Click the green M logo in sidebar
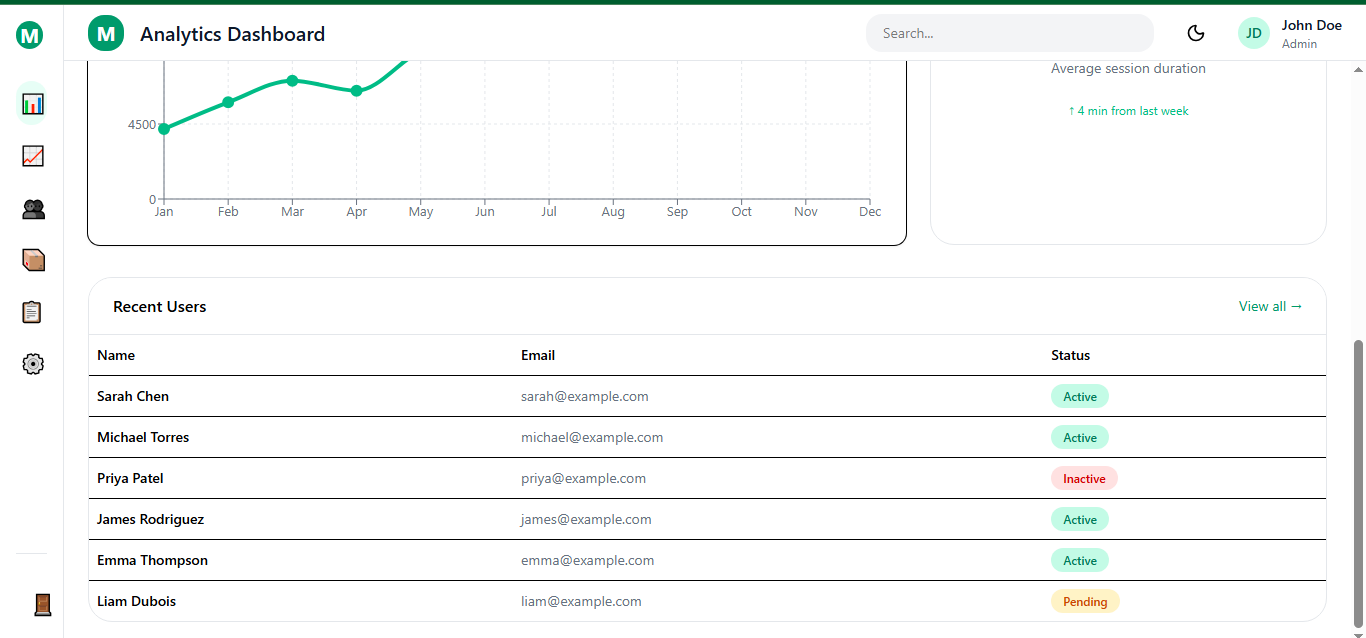Viewport: 1366px width, 638px height. pyautogui.click(x=30, y=36)
